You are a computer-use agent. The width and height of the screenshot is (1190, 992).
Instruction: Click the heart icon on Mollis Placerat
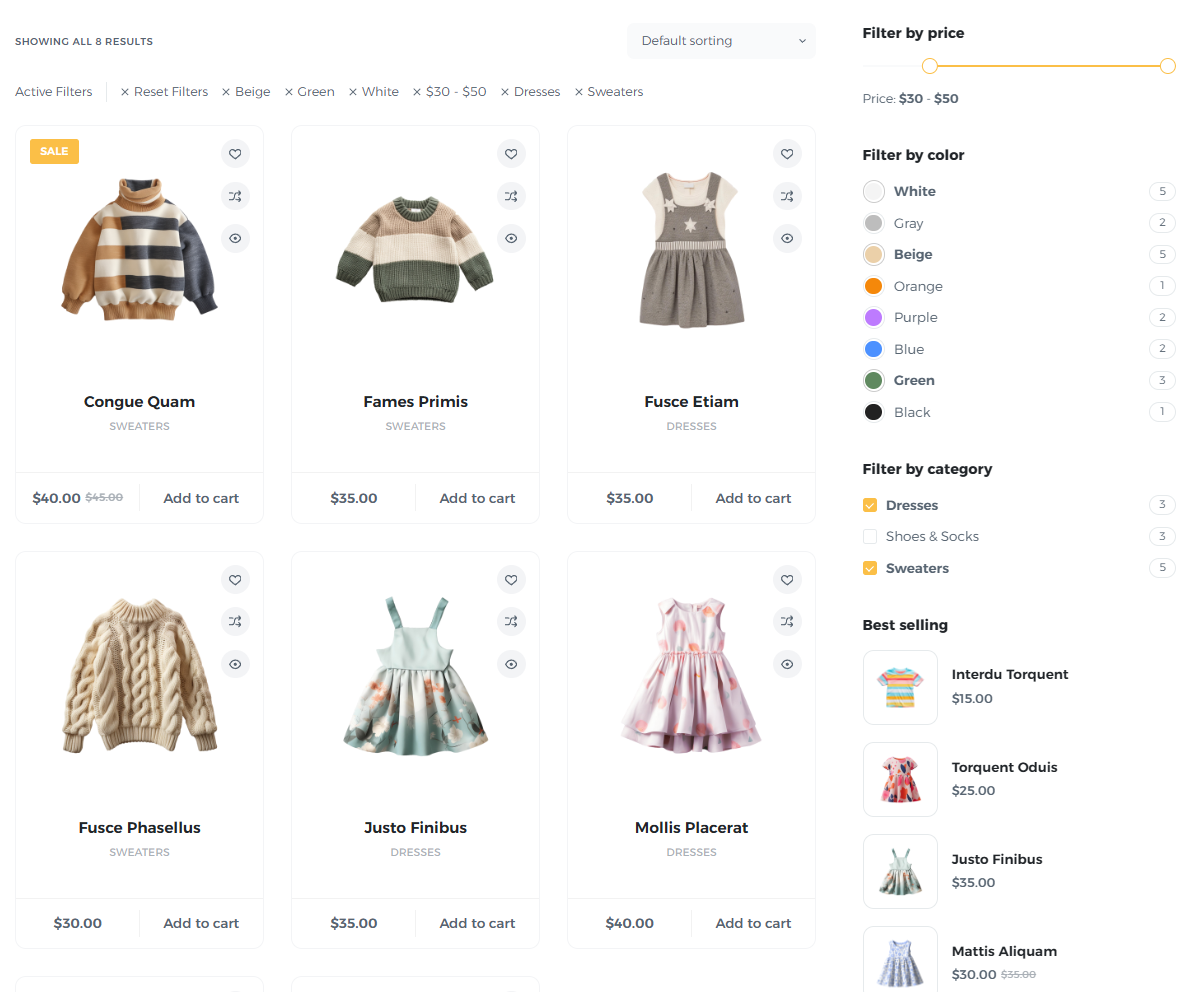tap(787, 579)
